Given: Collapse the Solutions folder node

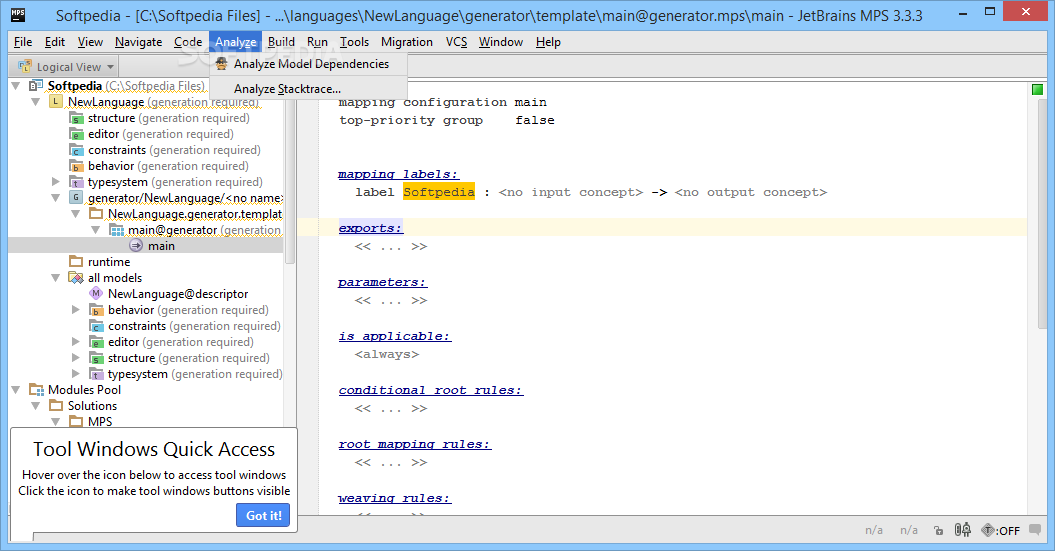Looking at the screenshot, I should click(36, 406).
